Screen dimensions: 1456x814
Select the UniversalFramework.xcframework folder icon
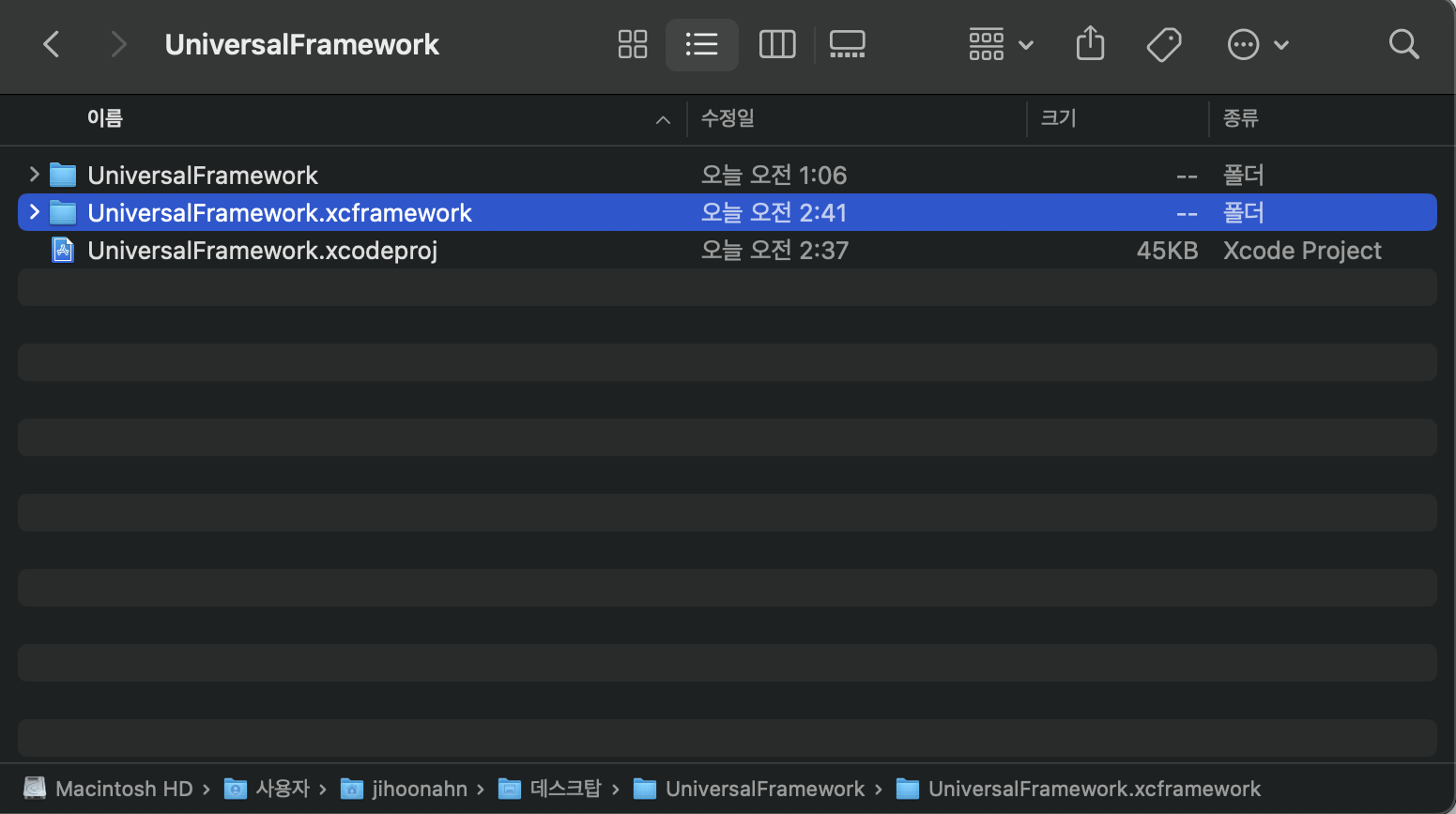(63, 212)
